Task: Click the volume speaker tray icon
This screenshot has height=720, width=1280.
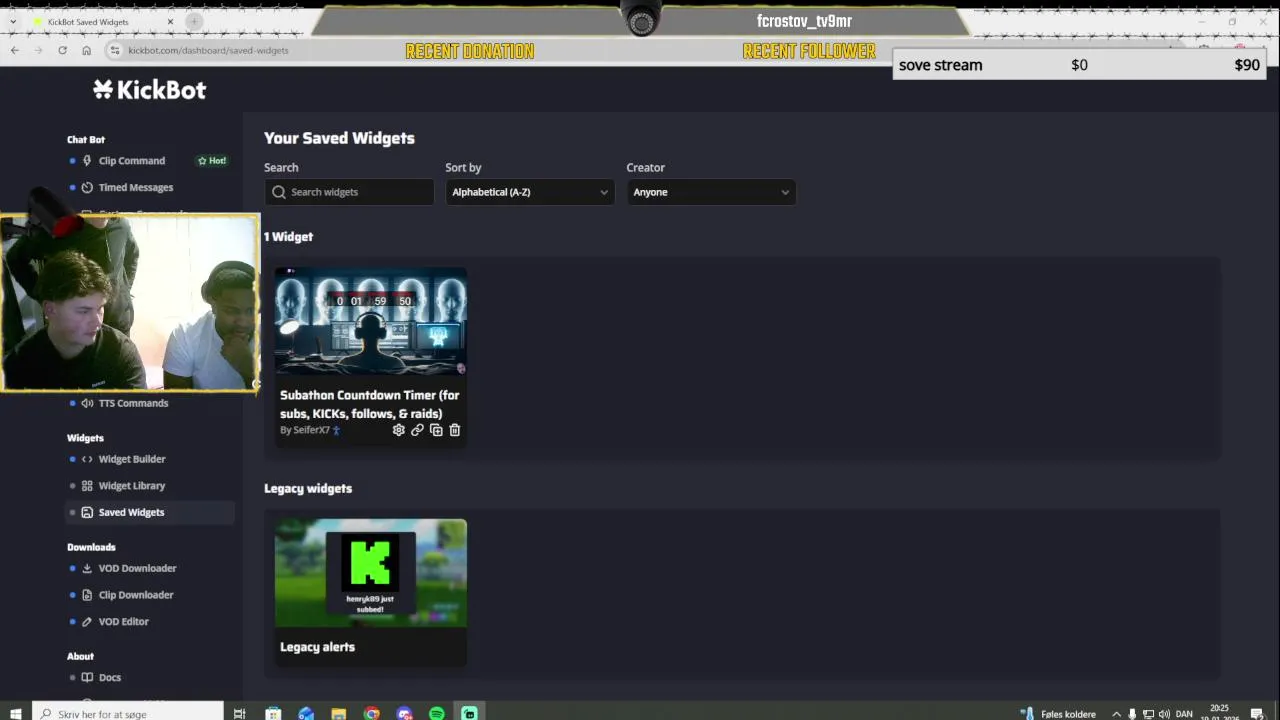Action: 1164,714
